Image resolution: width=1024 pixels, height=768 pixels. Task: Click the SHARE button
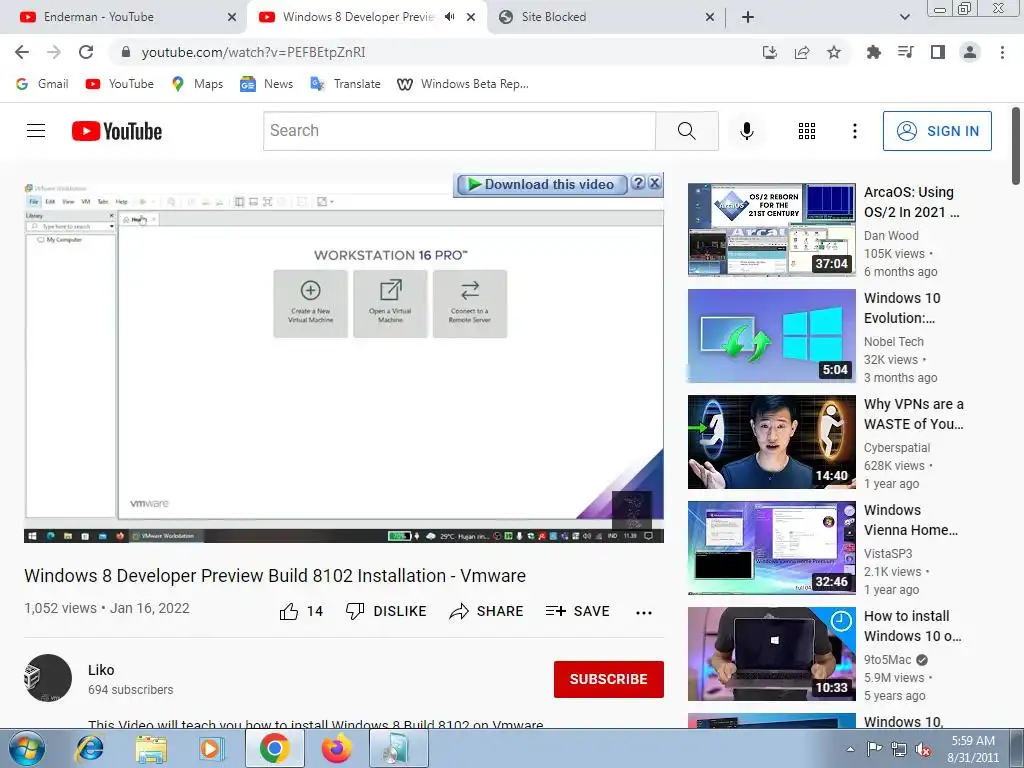487,611
